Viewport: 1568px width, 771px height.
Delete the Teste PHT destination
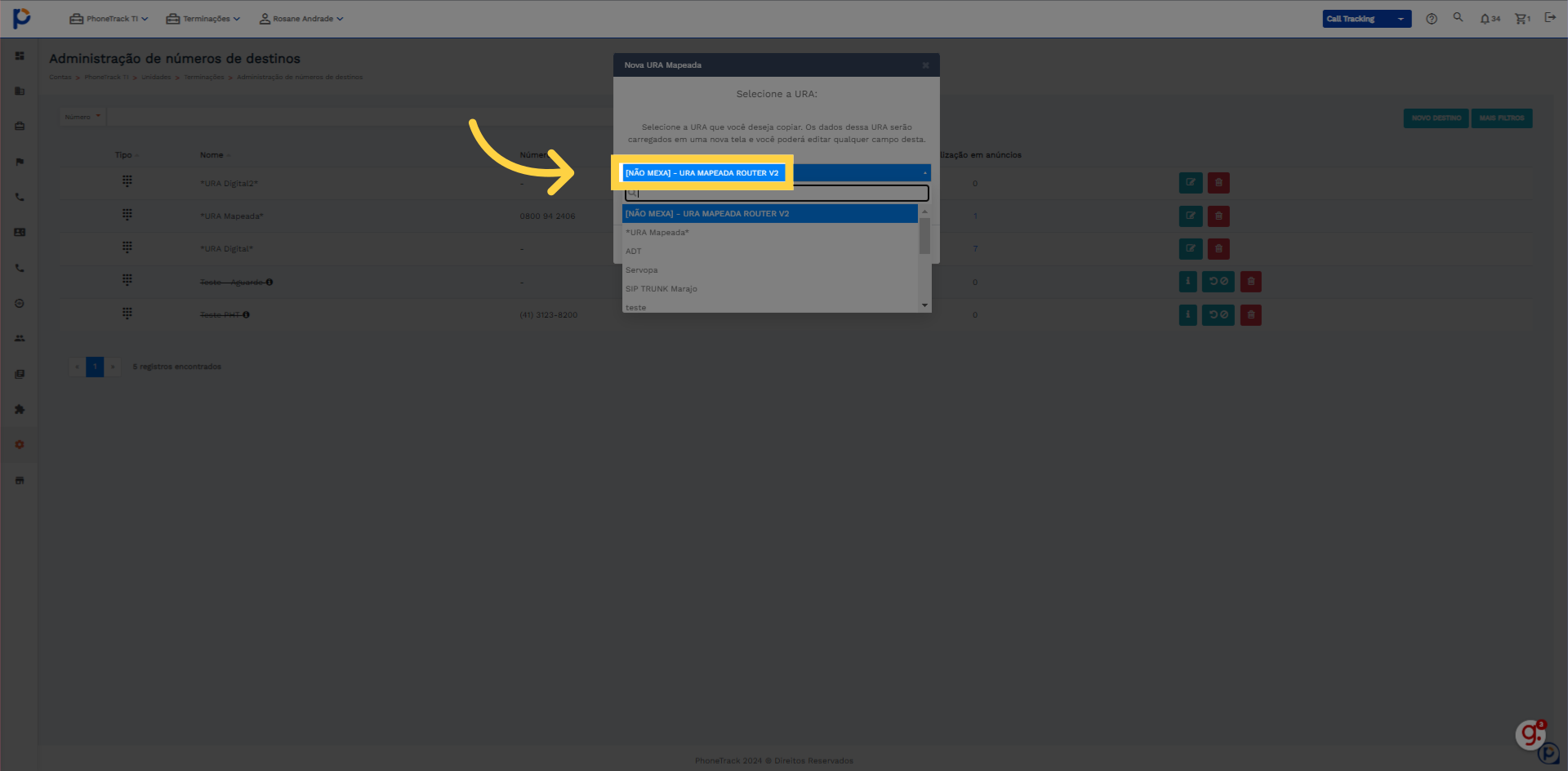coord(1250,315)
